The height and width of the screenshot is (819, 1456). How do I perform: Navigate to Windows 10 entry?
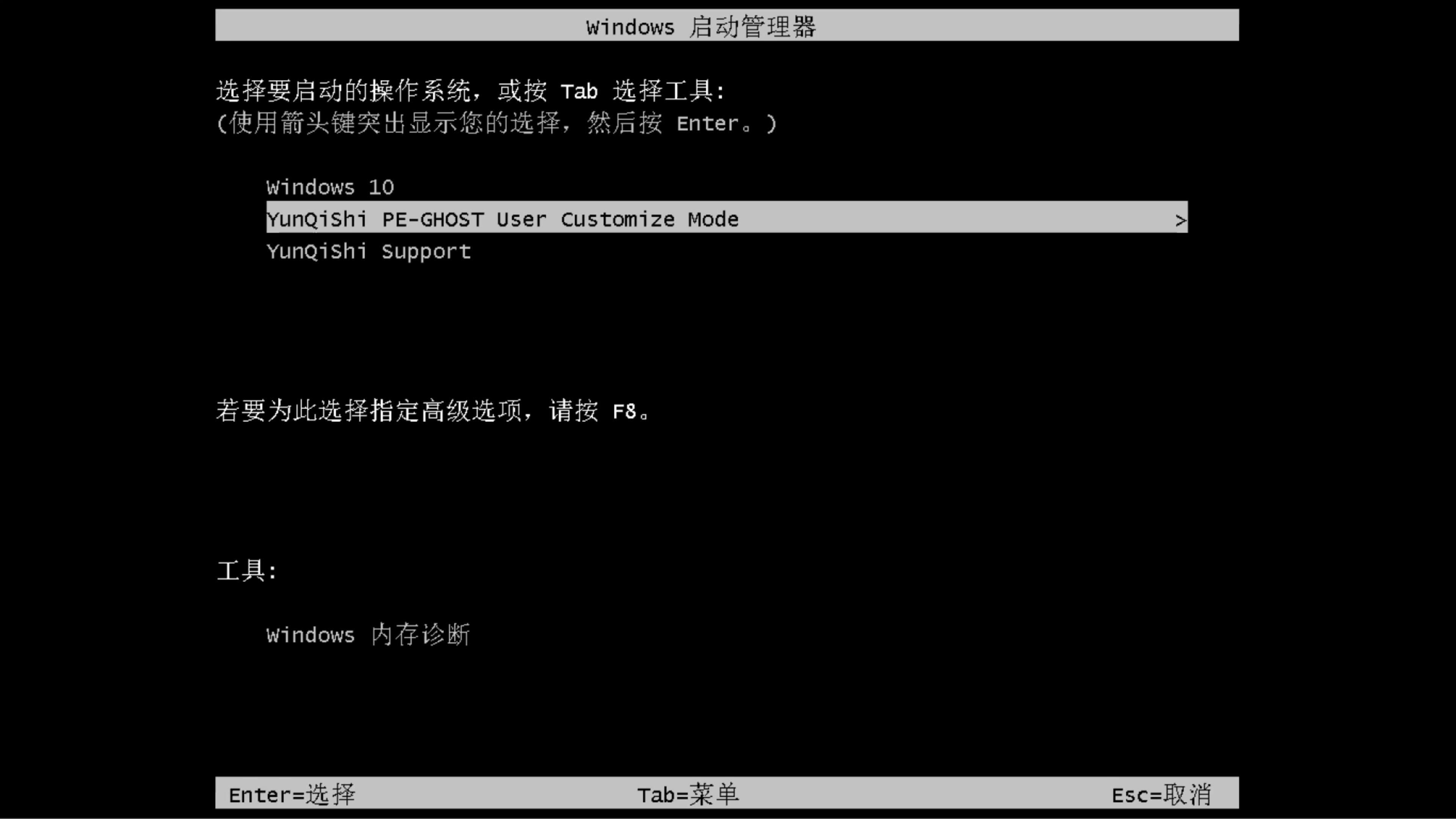(330, 187)
